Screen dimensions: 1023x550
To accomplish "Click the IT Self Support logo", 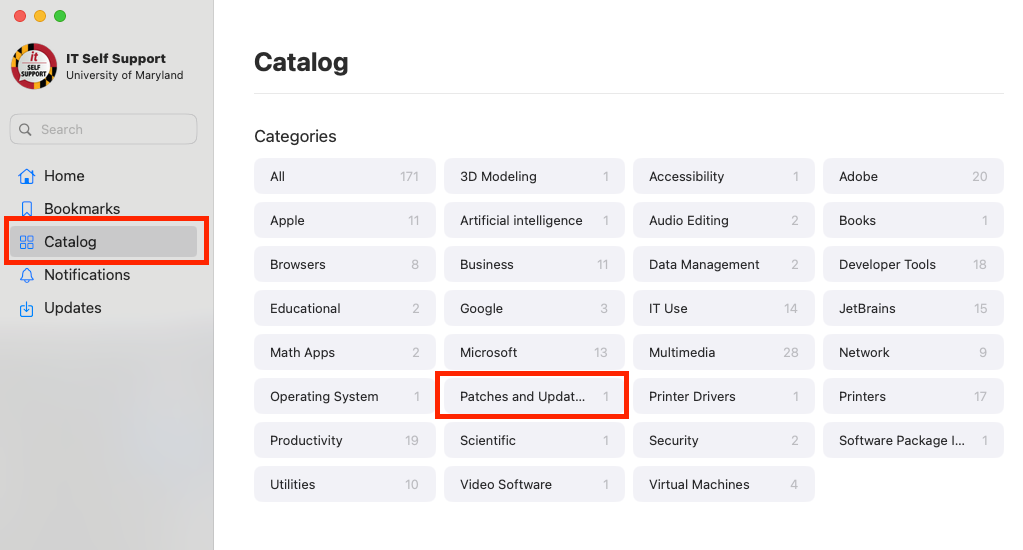I will (34, 66).
